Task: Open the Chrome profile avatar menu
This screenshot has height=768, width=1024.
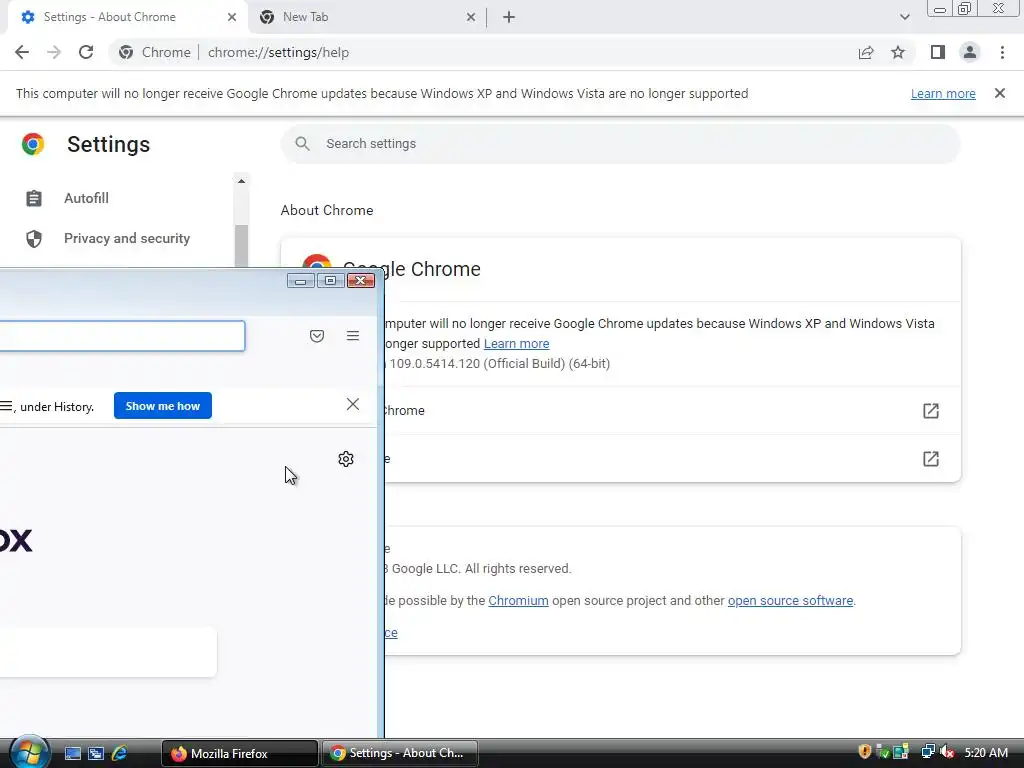Action: tap(970, 52)
